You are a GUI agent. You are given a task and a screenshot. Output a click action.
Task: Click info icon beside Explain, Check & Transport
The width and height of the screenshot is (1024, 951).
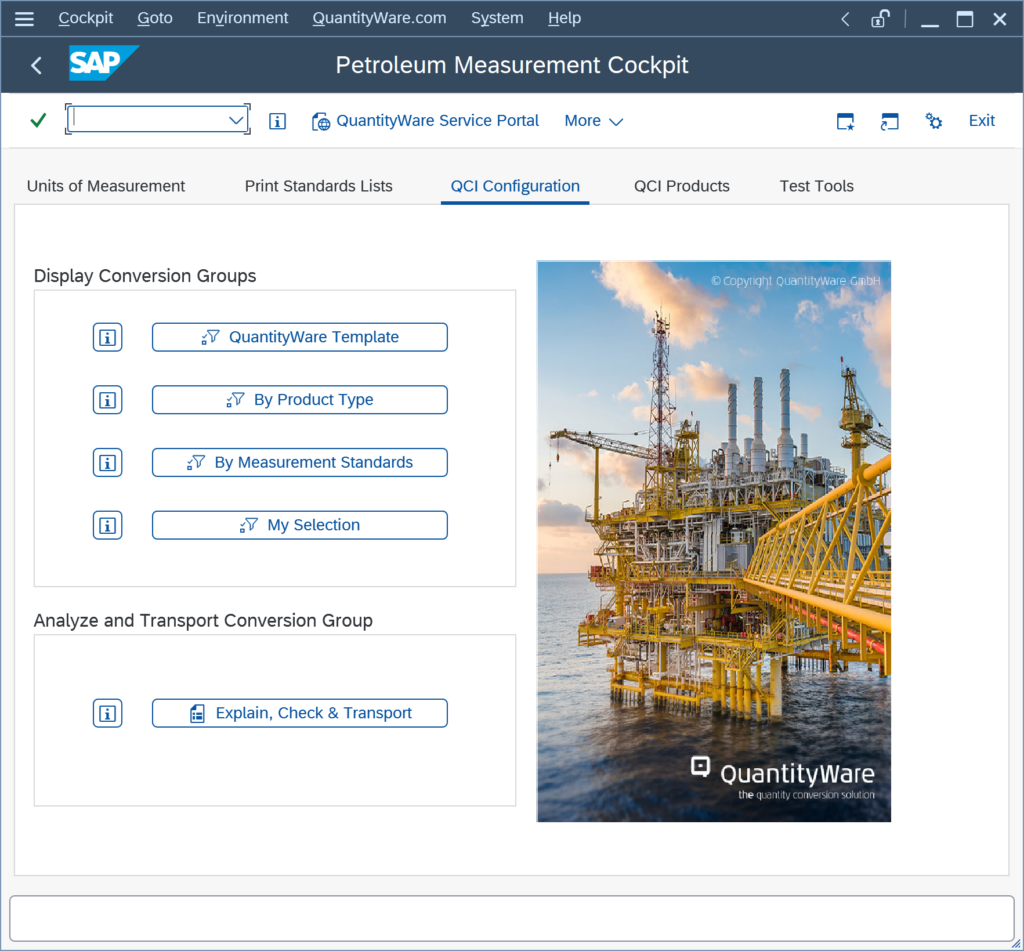[x=108, y=713]
